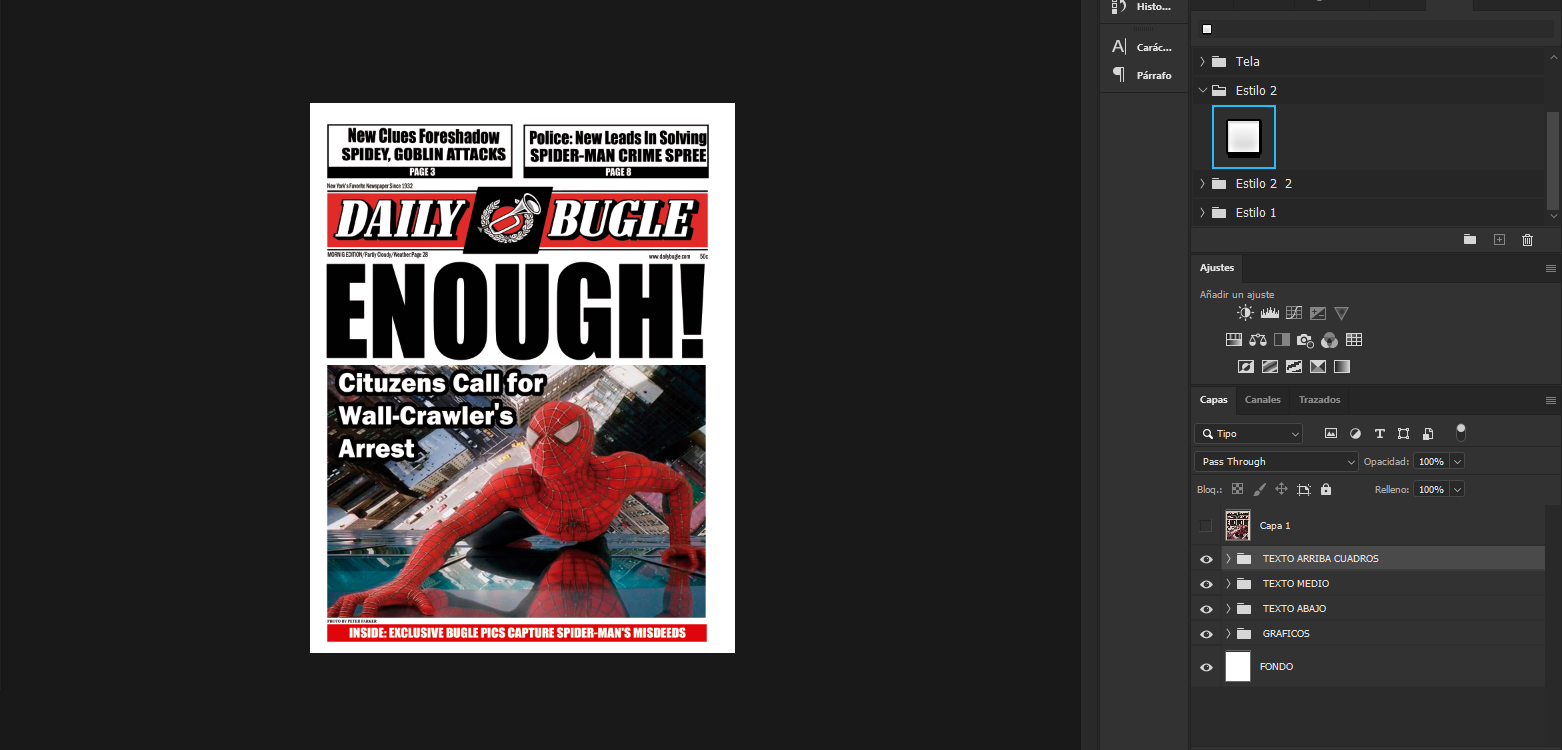This screenshot has width=1562, height=750.
Task: Add a Posterize adjustment
Action: point(1270,366)
